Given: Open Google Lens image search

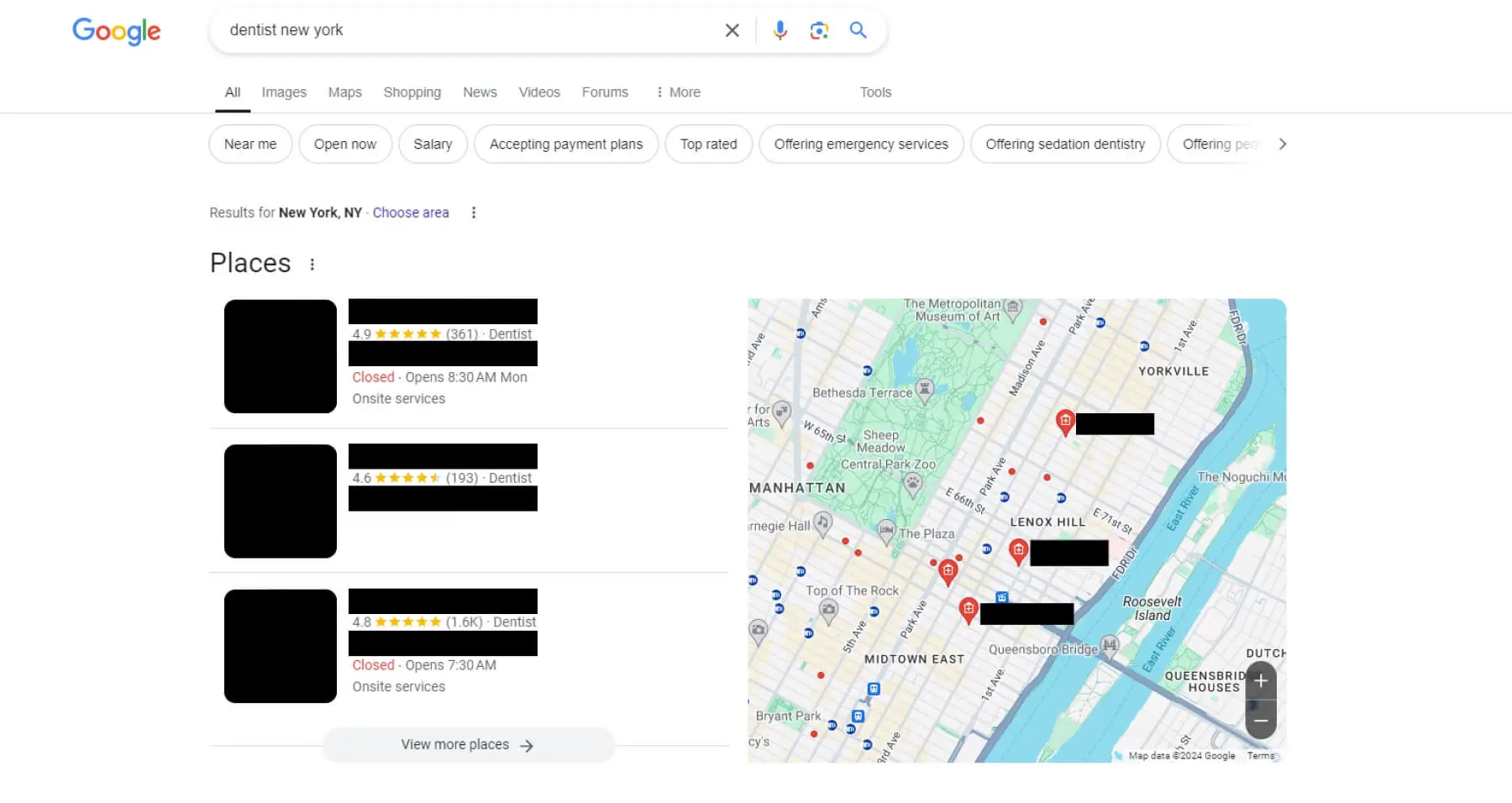Looking at the screenshot, I should pyautogui.click(x=819, y=30).
